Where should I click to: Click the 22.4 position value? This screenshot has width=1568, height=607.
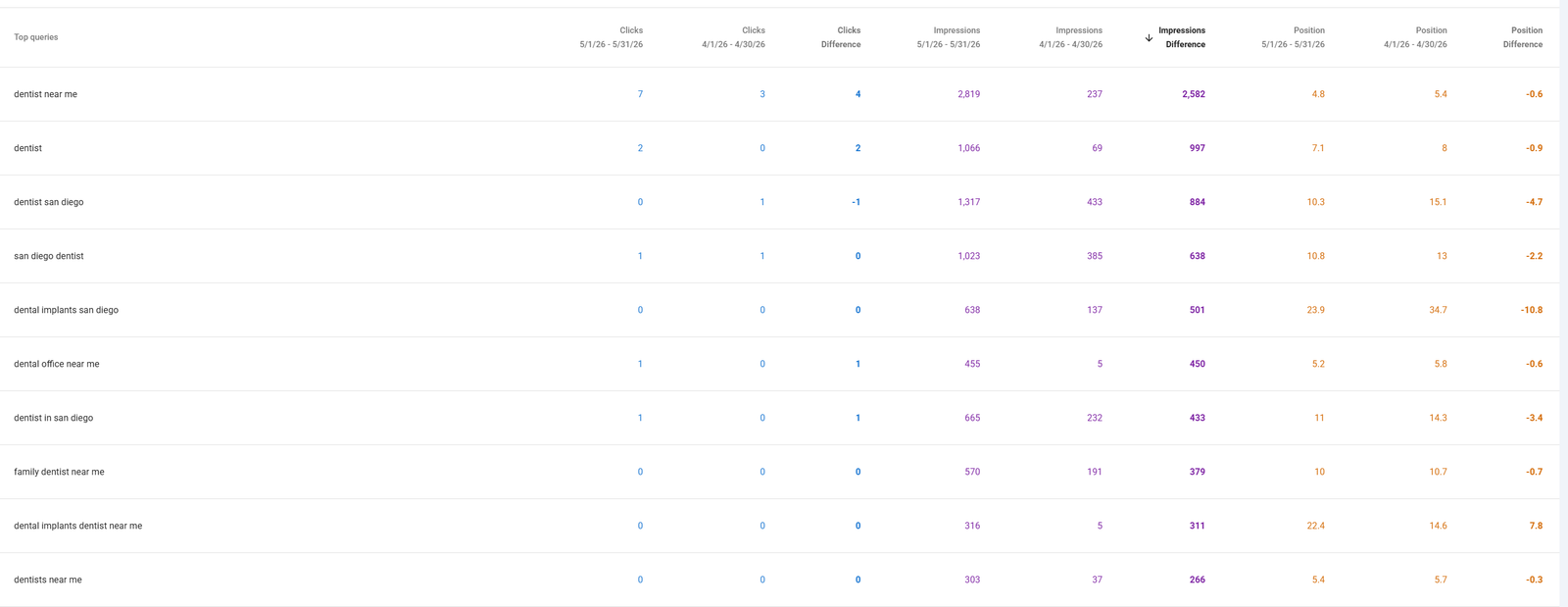(1315, 526)
